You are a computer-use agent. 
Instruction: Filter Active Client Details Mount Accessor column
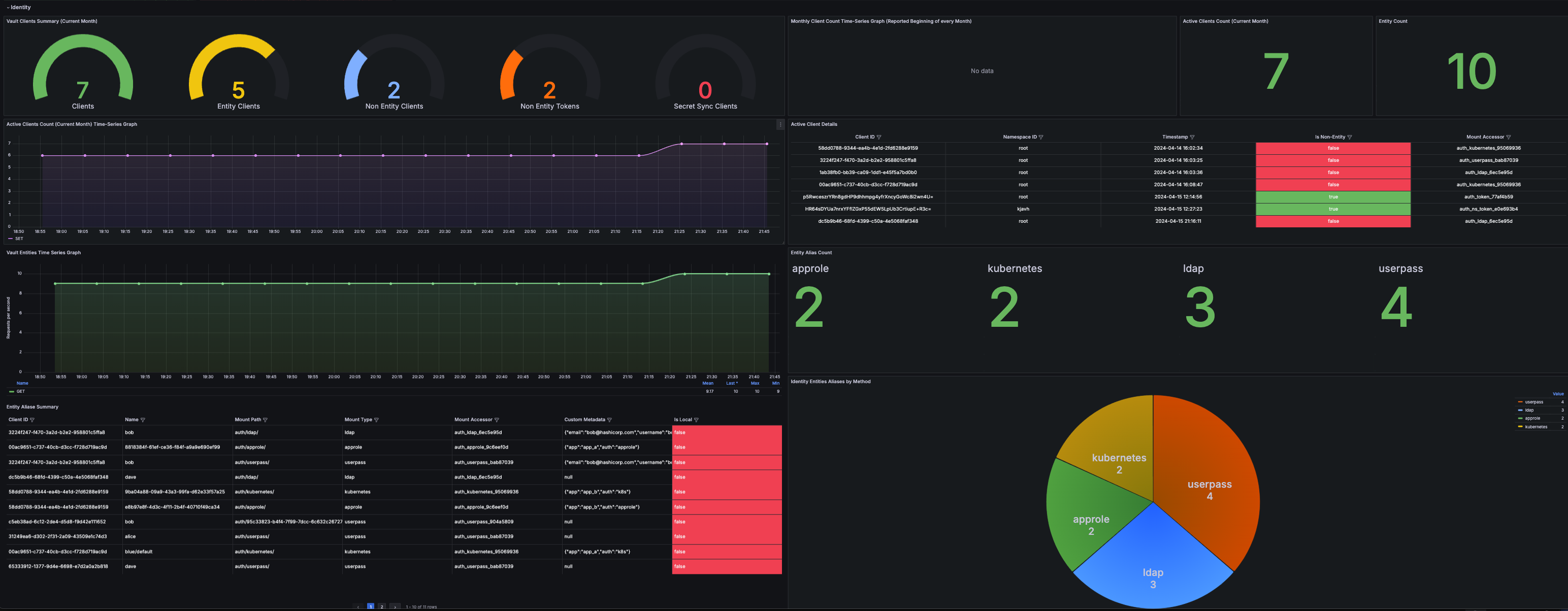pyautogui.click(x=1509, y=137)
